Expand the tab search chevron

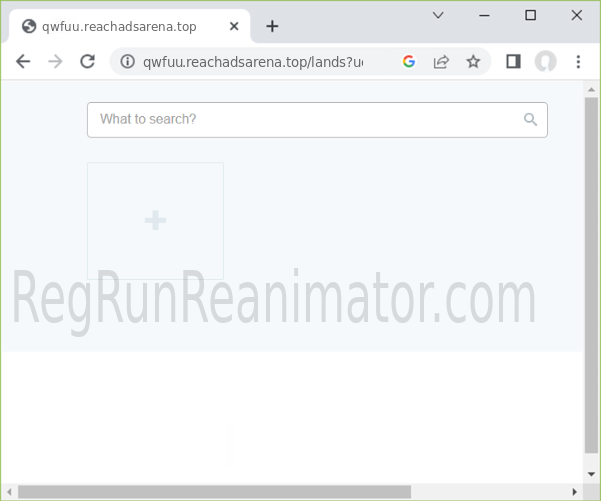pos(438,15)
